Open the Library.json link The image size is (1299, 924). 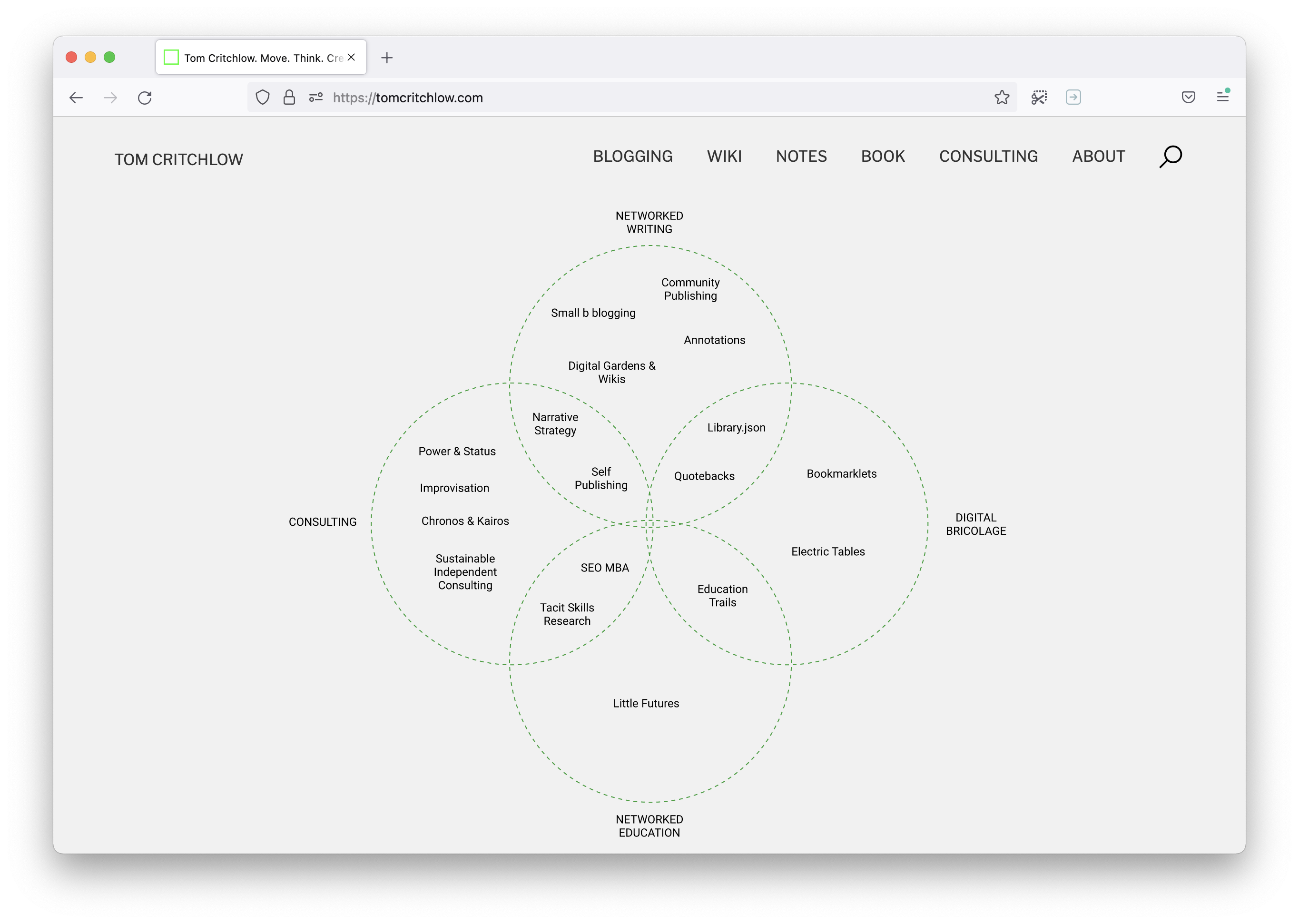pyautogui.click(x=736, y=428)
